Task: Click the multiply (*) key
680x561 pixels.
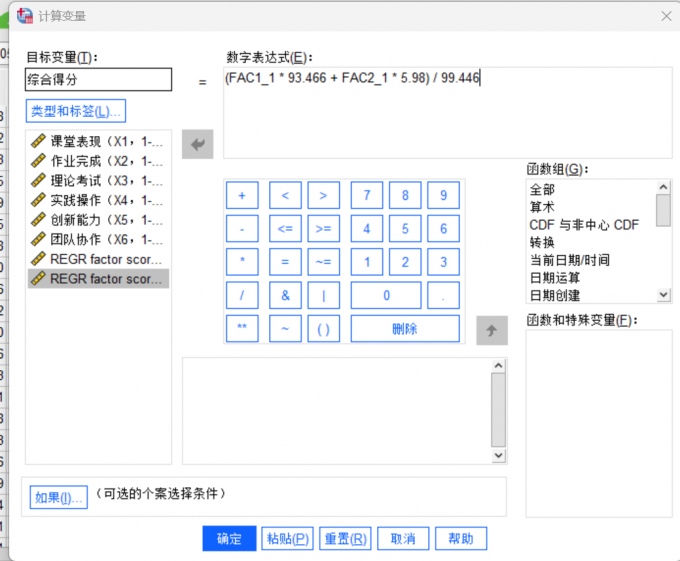Action: 242,262
